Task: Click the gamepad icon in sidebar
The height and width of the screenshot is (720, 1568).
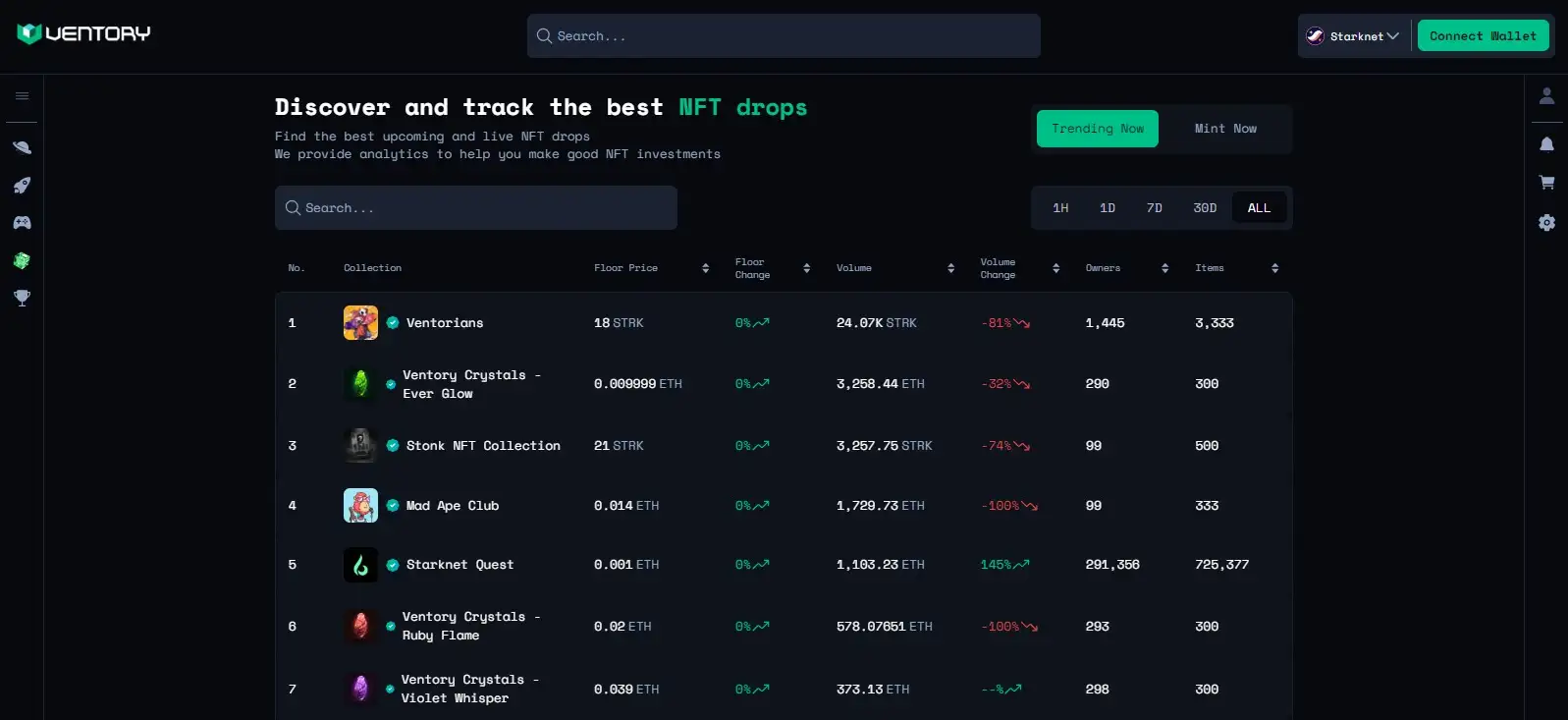Action: pyautogui.click(x=22, y=223)
